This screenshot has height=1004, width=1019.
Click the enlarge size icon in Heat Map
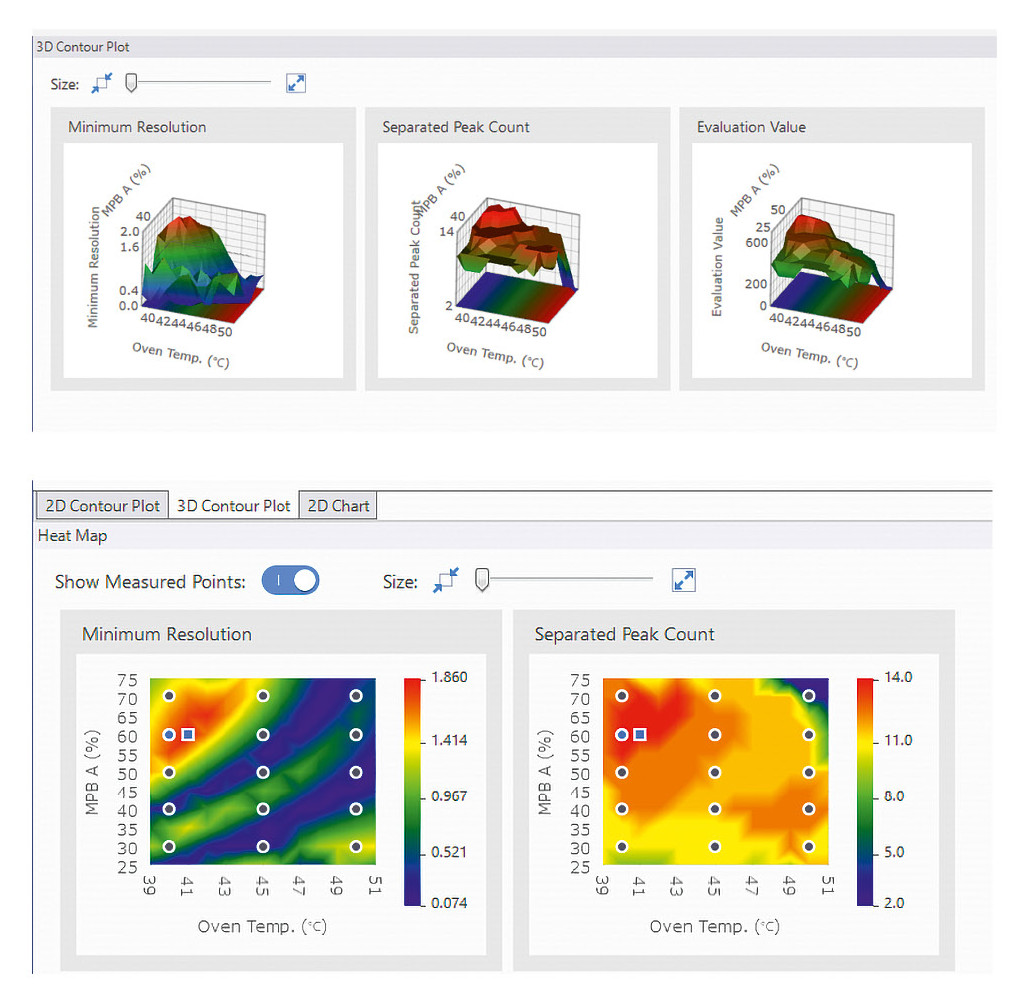pyautogui.click(x=684, y=580)
